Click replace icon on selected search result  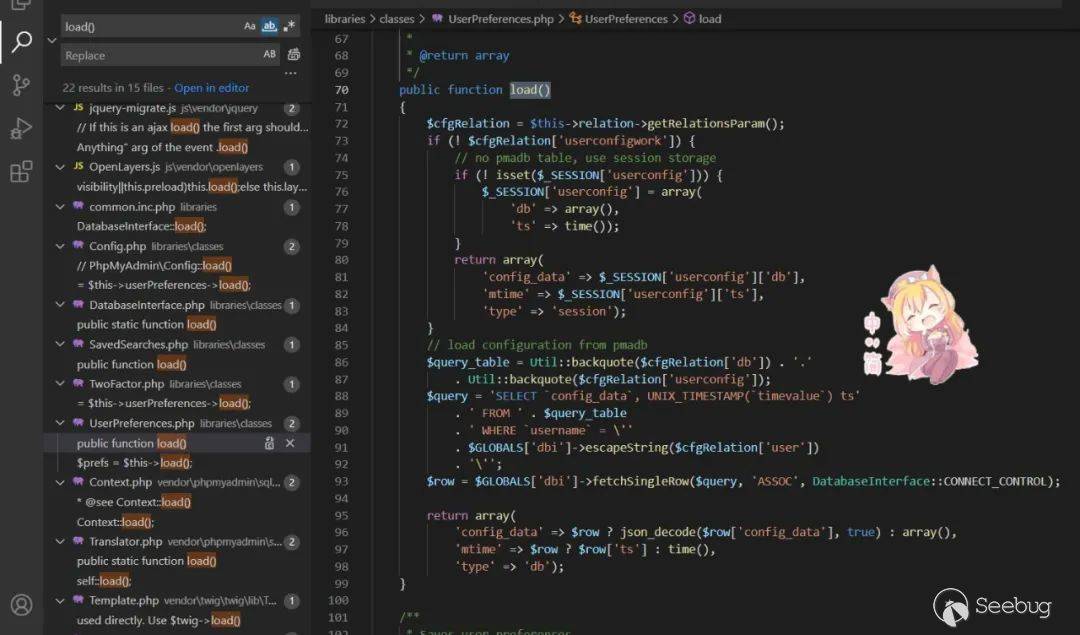269,443
